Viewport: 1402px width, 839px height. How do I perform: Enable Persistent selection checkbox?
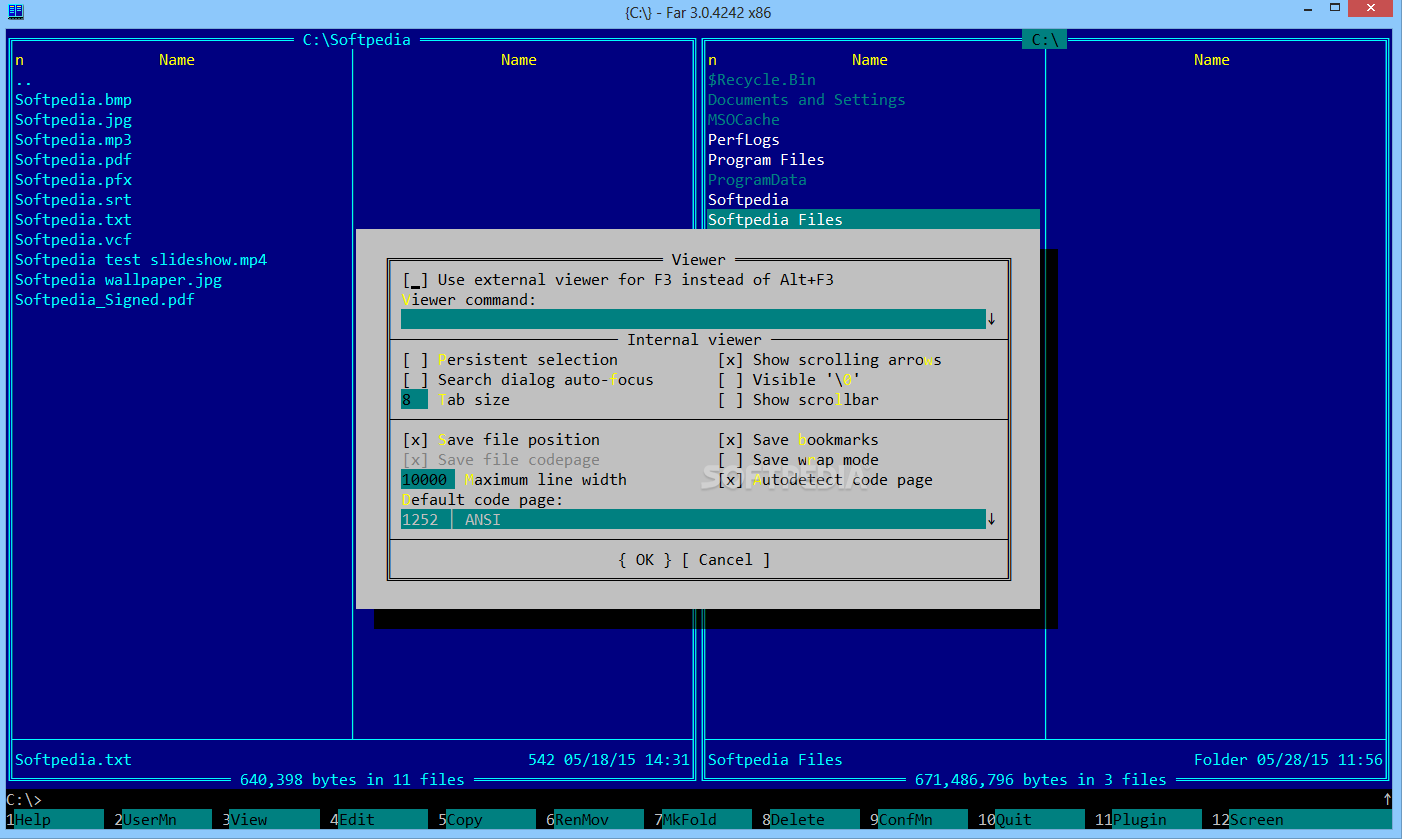(415, 360)
